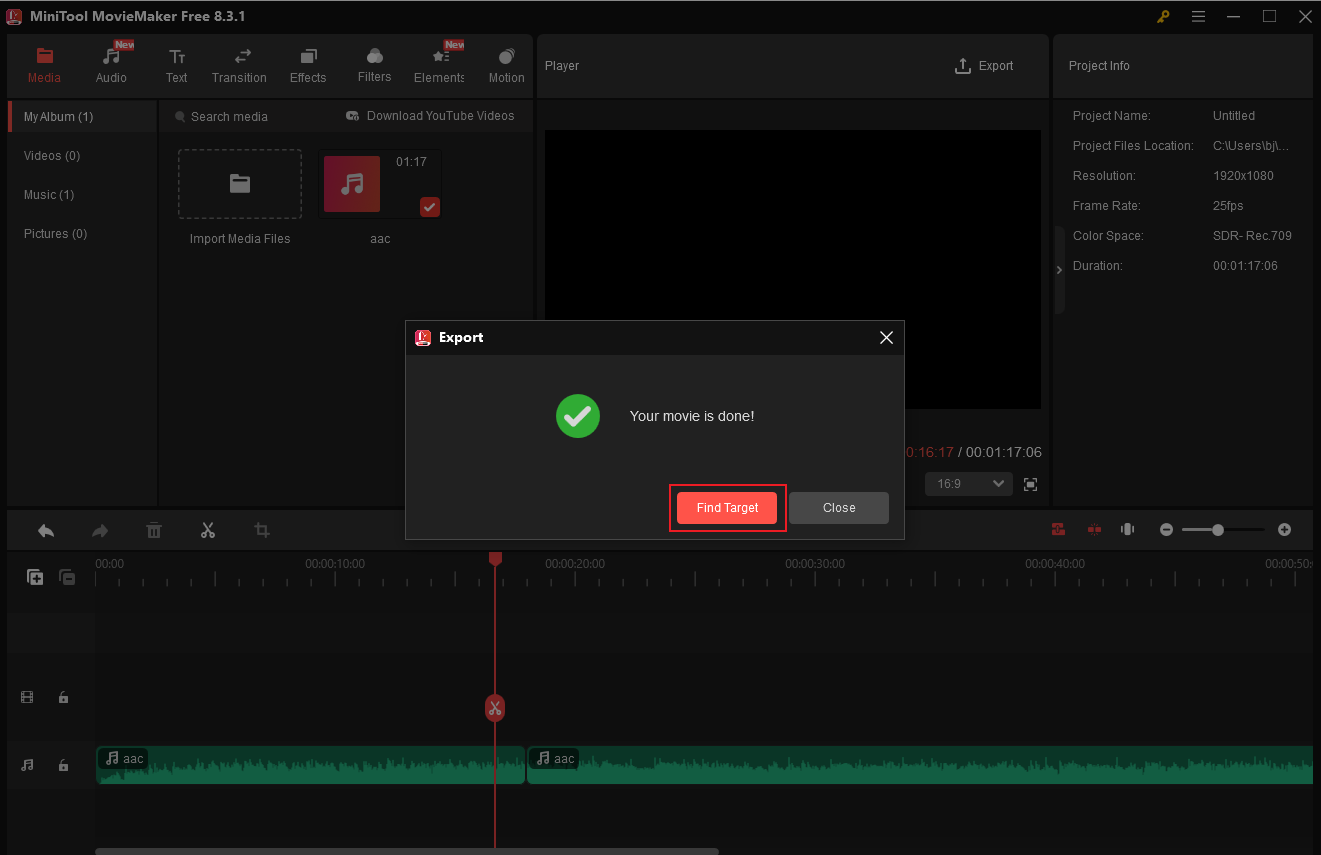Click the Find Target button
Image resolution: width=1321 pixels, height=855 pixels.
727,507
